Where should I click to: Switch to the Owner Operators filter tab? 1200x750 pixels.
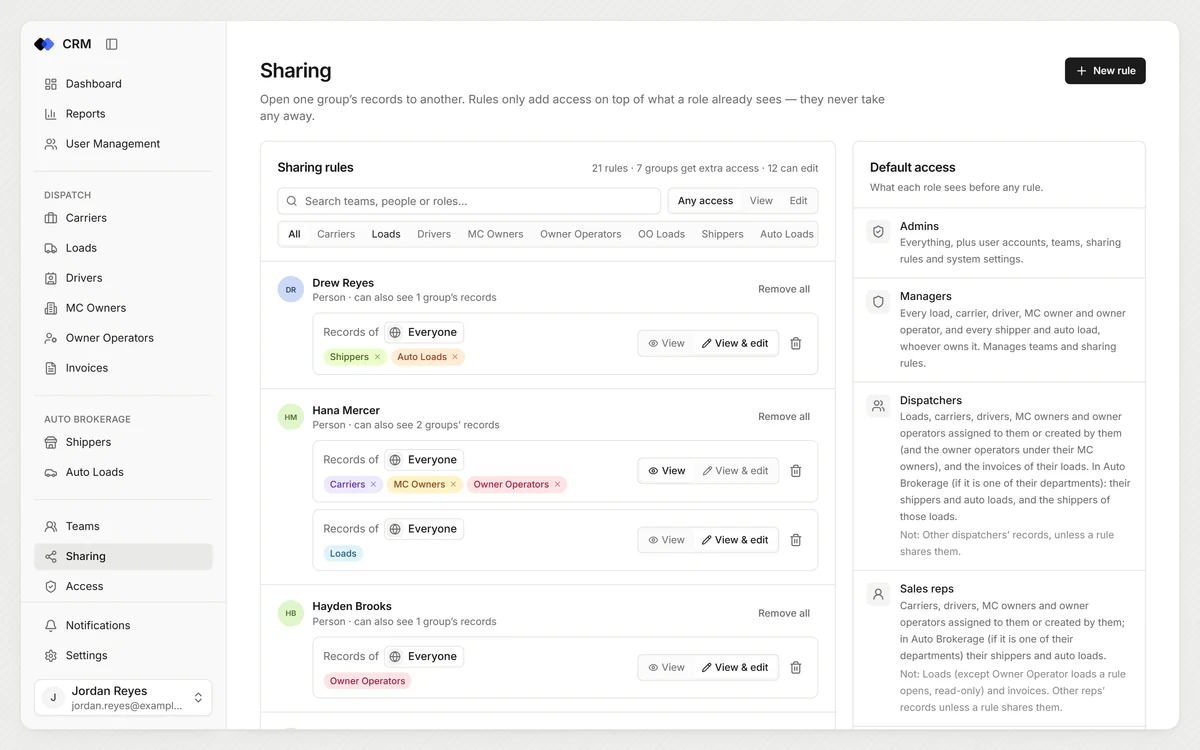(x=580, y=234)
